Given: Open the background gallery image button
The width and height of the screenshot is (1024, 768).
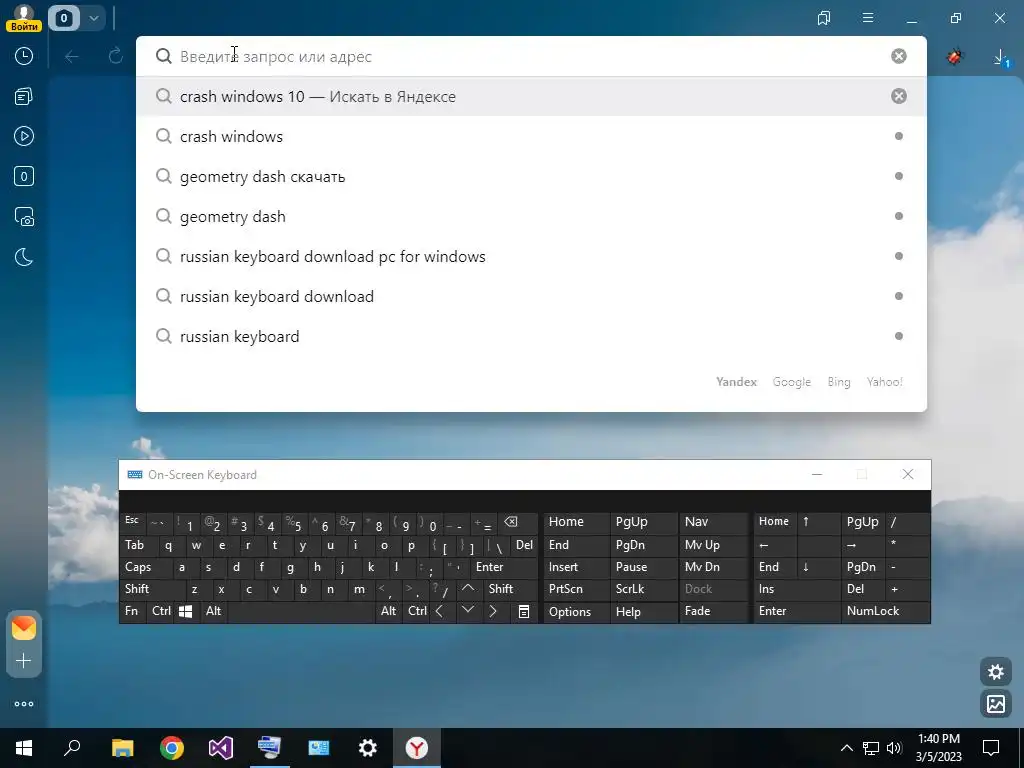Looking at the screenshot, I should click(x=996, y=703).
